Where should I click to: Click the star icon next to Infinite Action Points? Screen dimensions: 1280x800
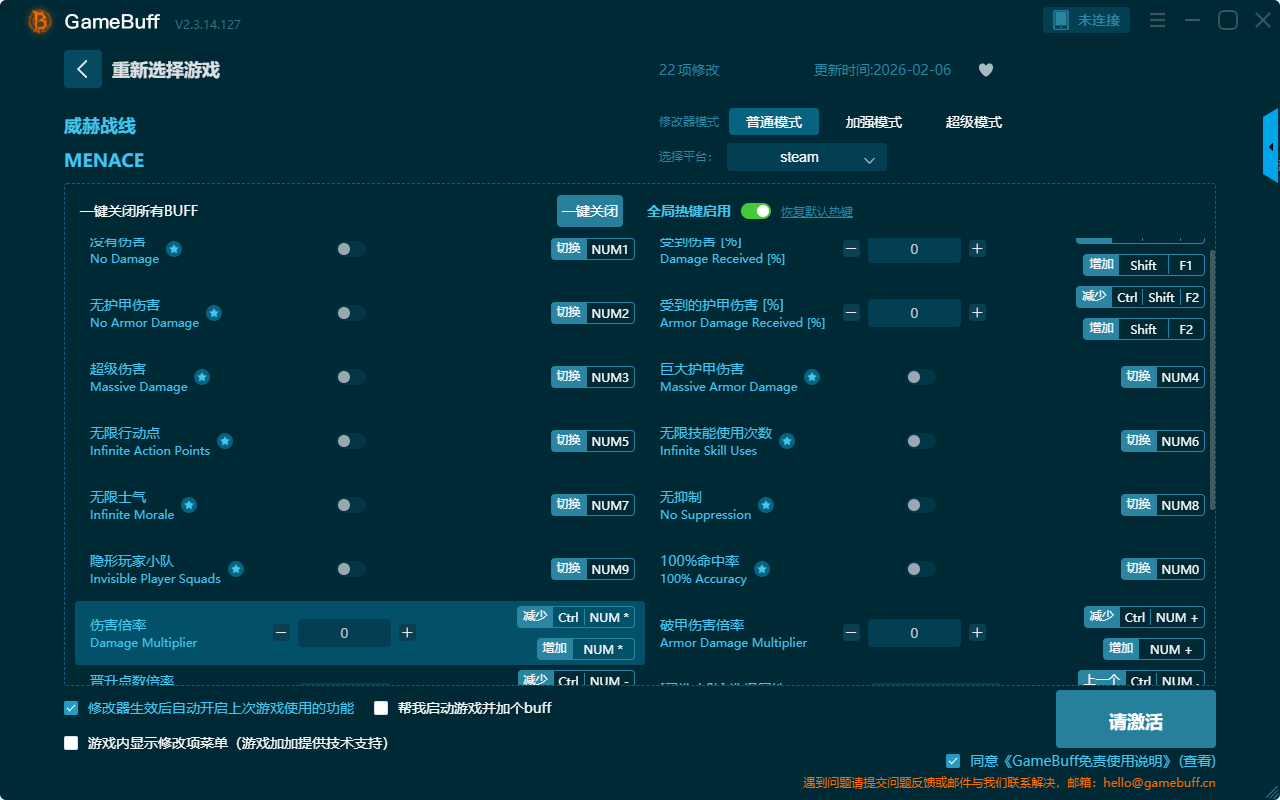point(225,441)
